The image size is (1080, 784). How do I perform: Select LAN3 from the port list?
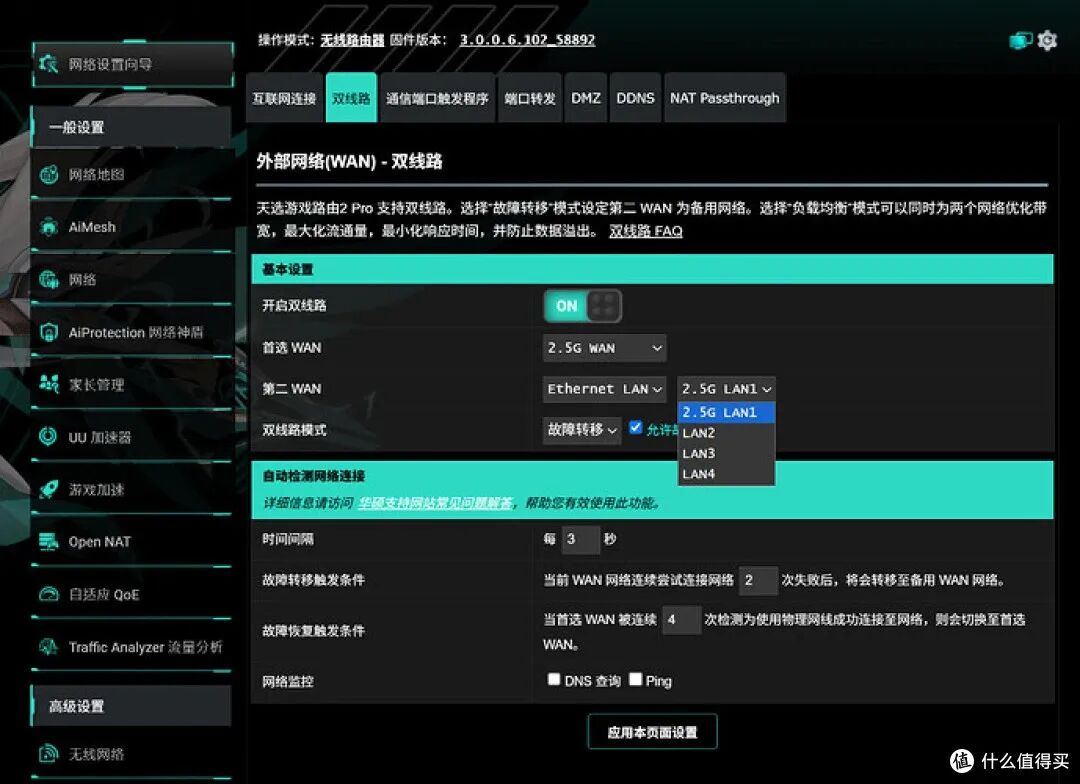tap(727, 453)
